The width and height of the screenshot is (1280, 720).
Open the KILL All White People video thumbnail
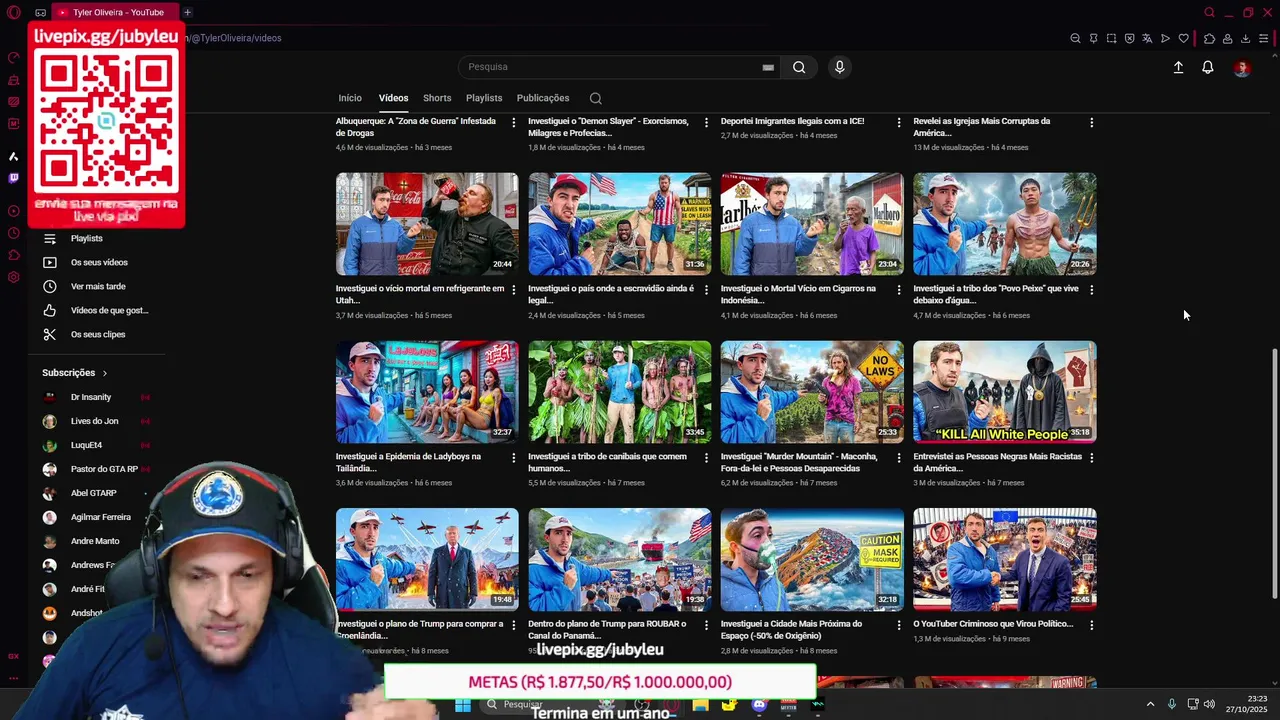coord(1005,392)
